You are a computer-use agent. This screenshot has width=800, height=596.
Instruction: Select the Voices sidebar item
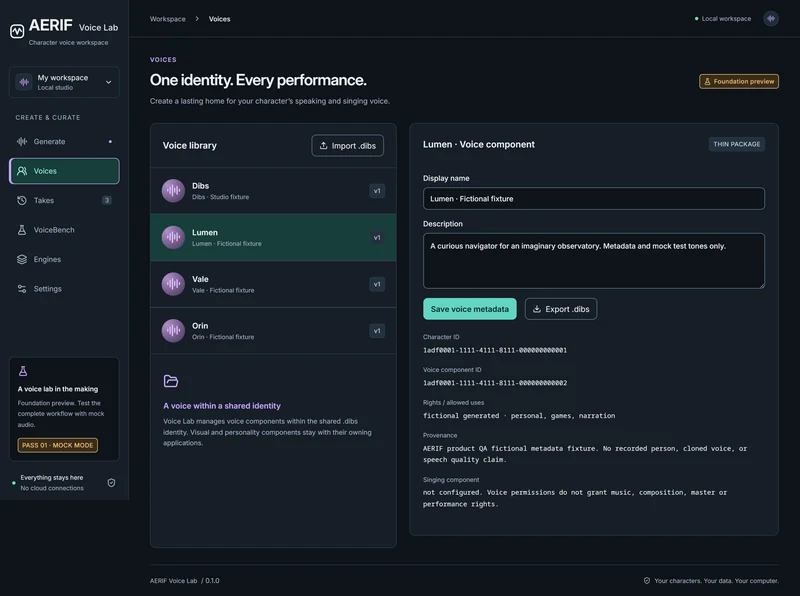point(64,171)
